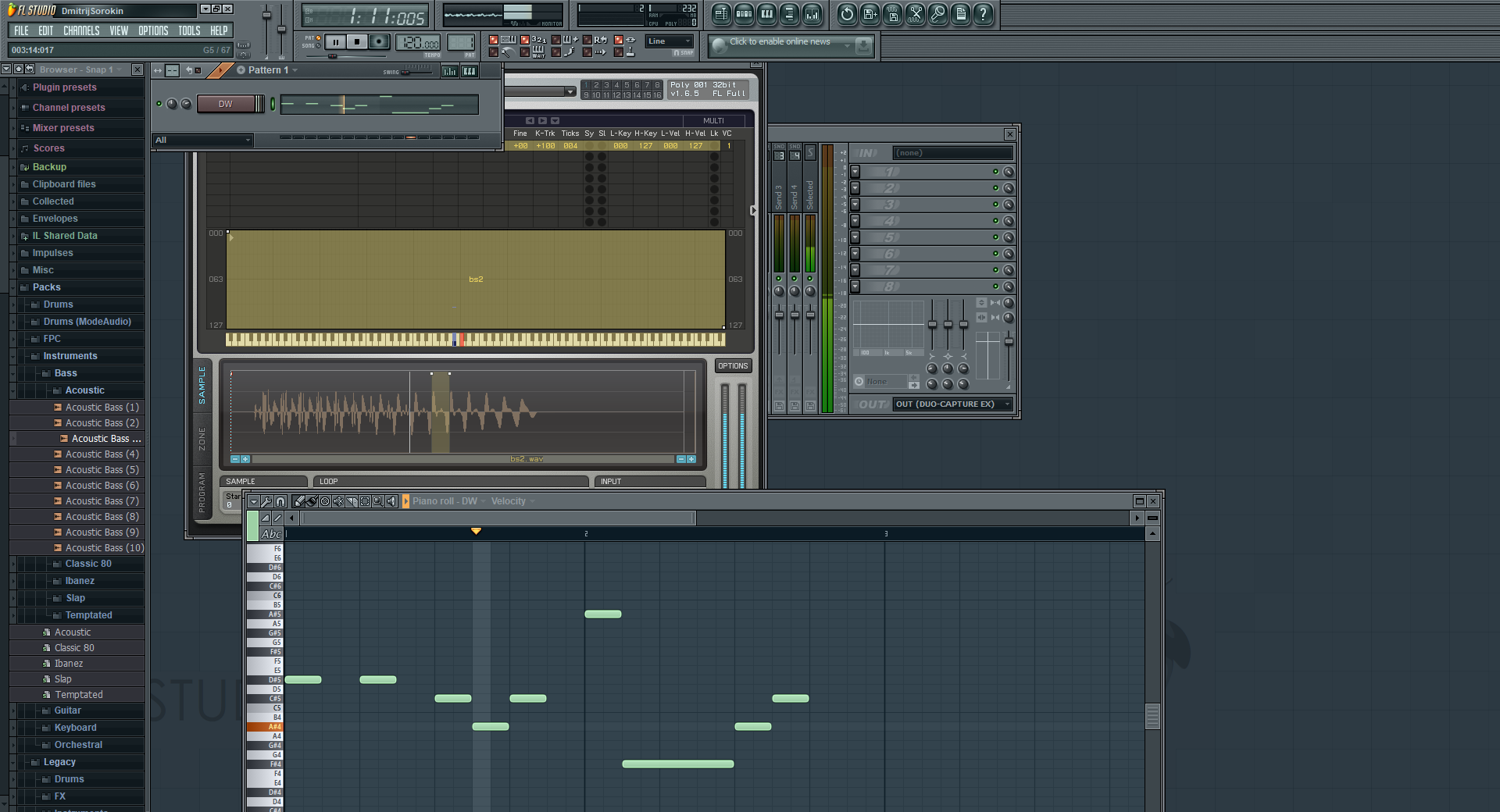Toggle recording countdown 3-2-1 switch

coord(525,40)
